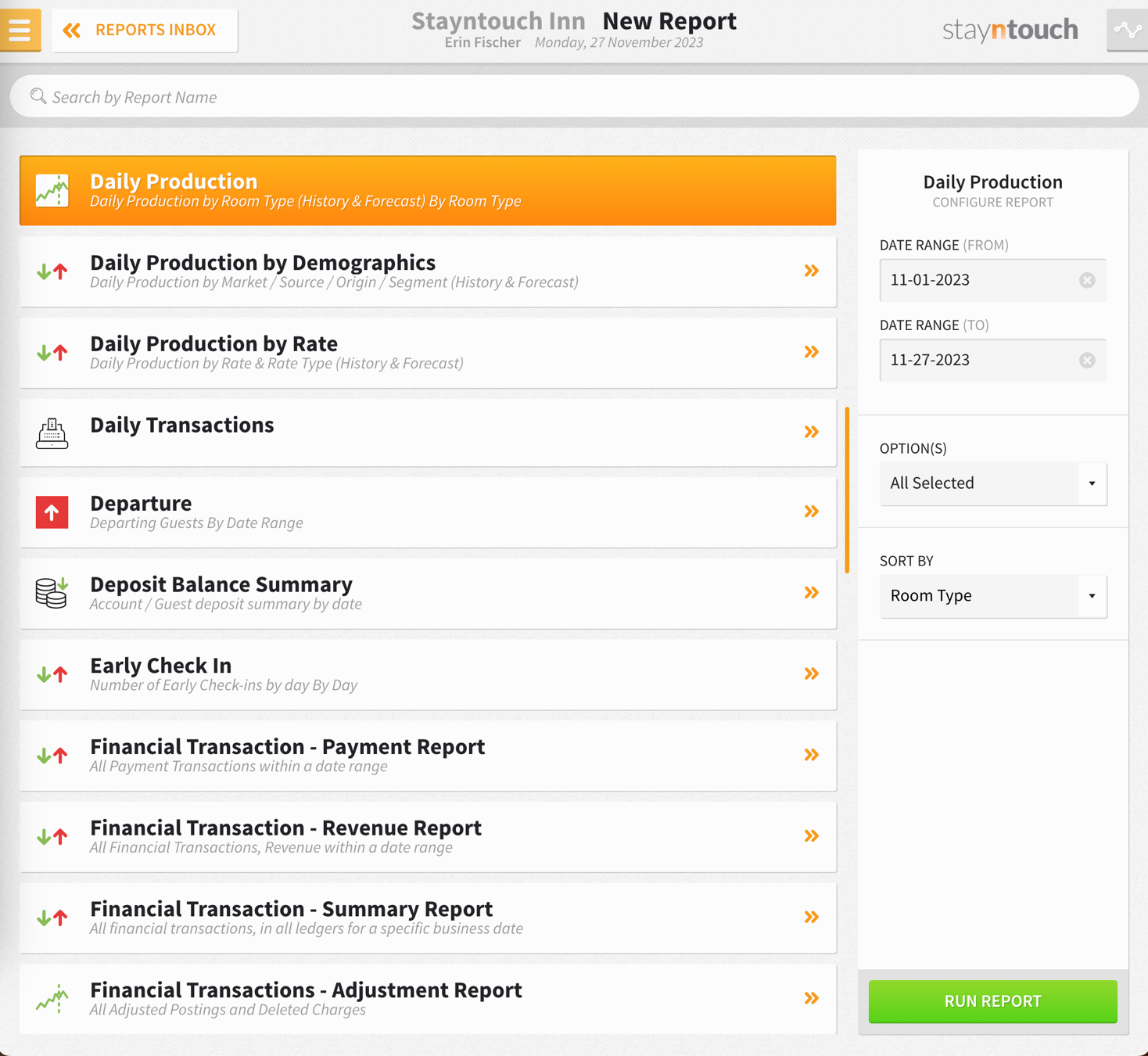Click the Date Range To field

coord(992,360)
